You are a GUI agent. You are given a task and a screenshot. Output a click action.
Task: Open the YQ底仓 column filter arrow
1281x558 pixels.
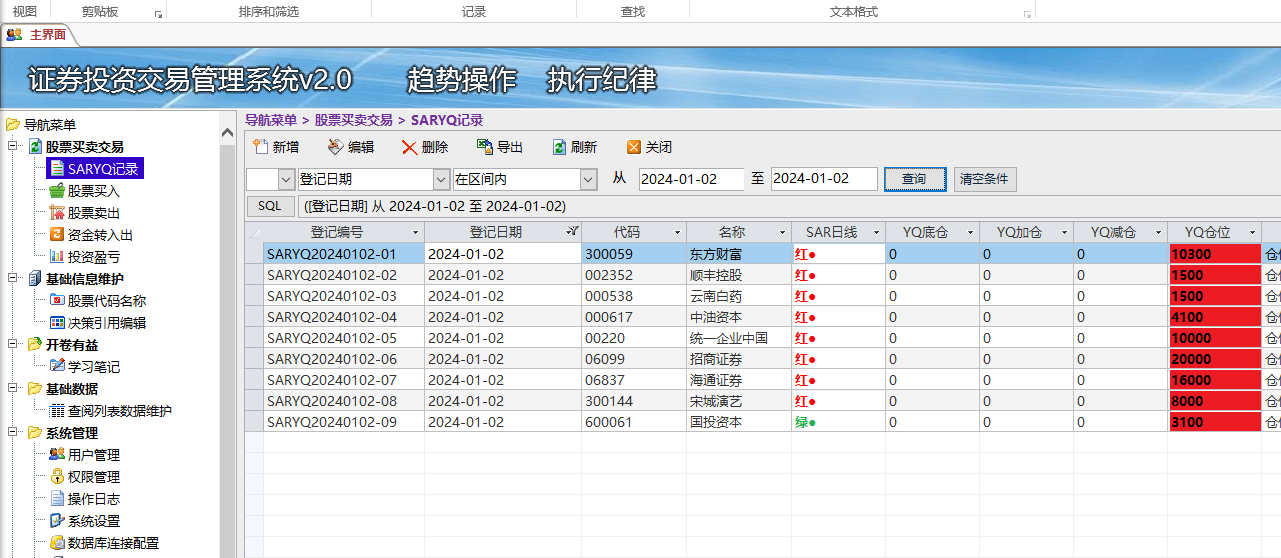pos(970,232)
